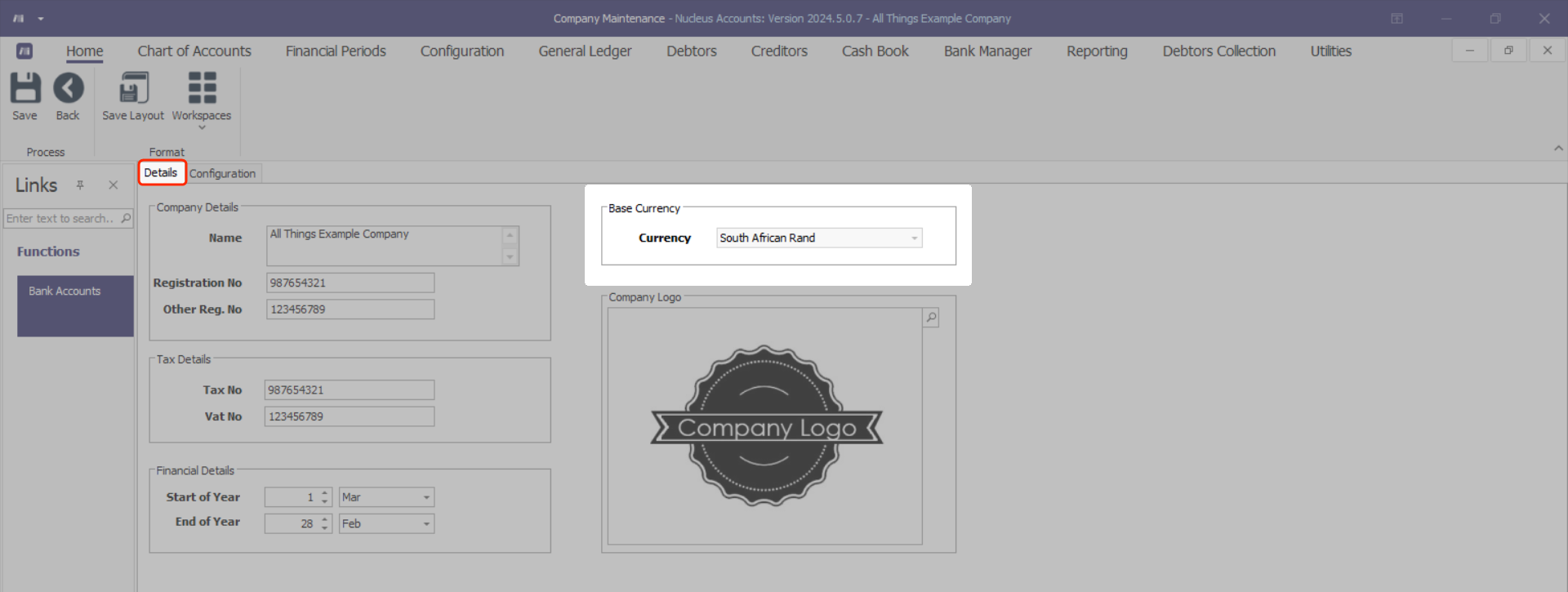This screenshot has width=1568, height=592.
Task: Switch to Financial Periods tab
Action: coord(336,51)
